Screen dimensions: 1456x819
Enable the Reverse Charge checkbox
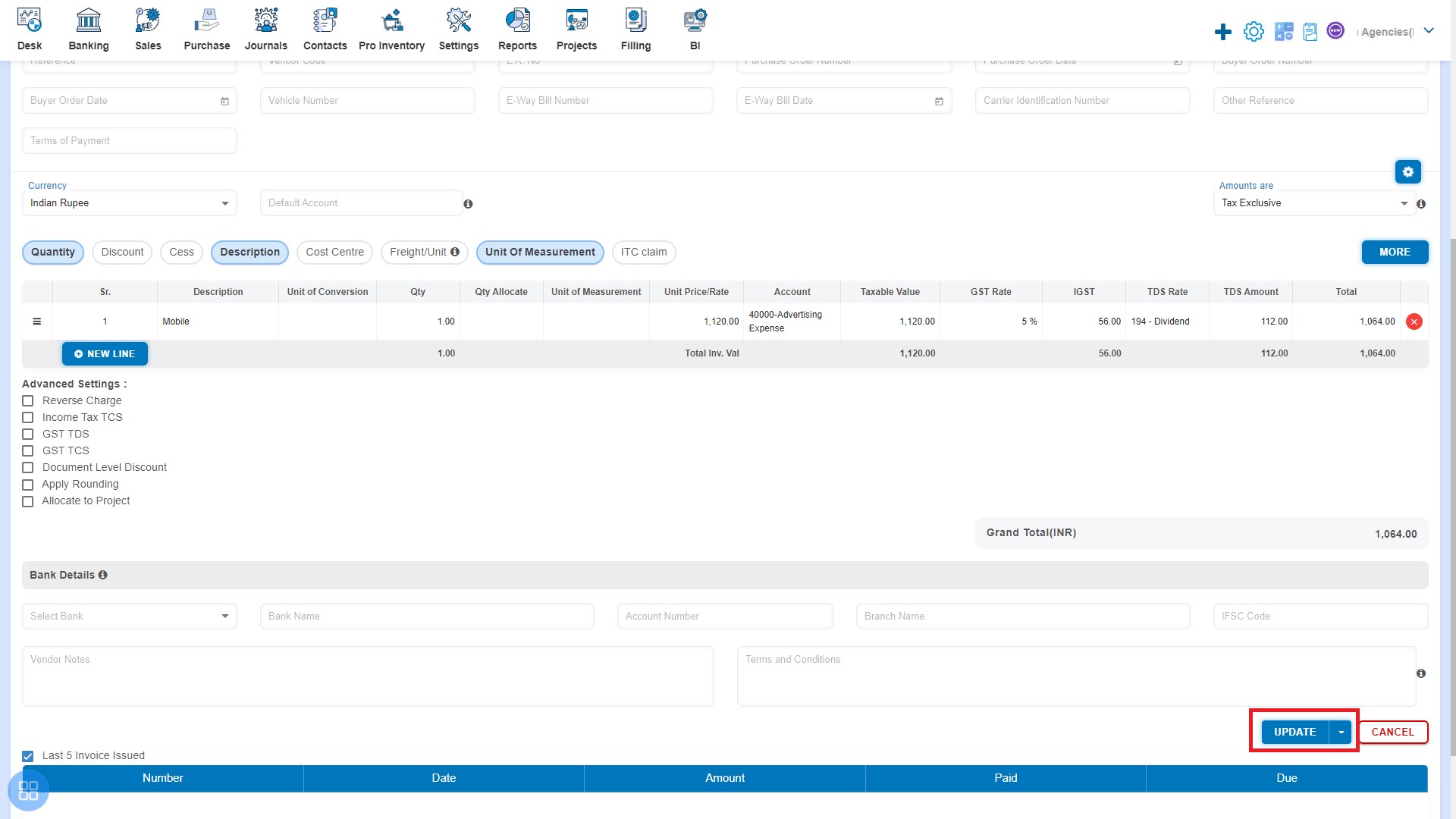pos(28,400)
